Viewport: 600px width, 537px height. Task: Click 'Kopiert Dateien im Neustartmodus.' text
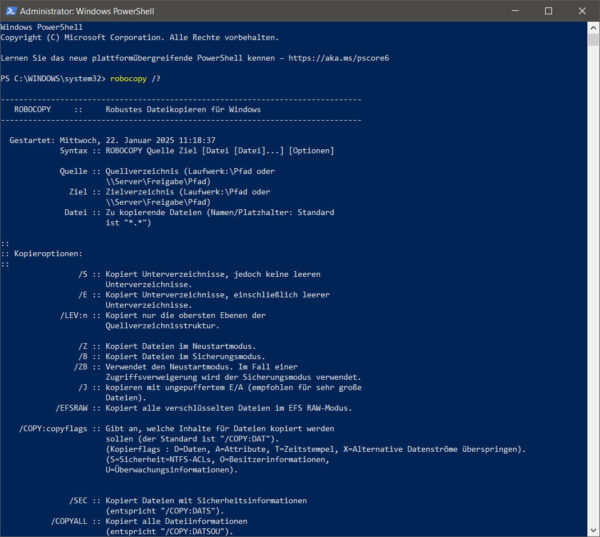181,346
